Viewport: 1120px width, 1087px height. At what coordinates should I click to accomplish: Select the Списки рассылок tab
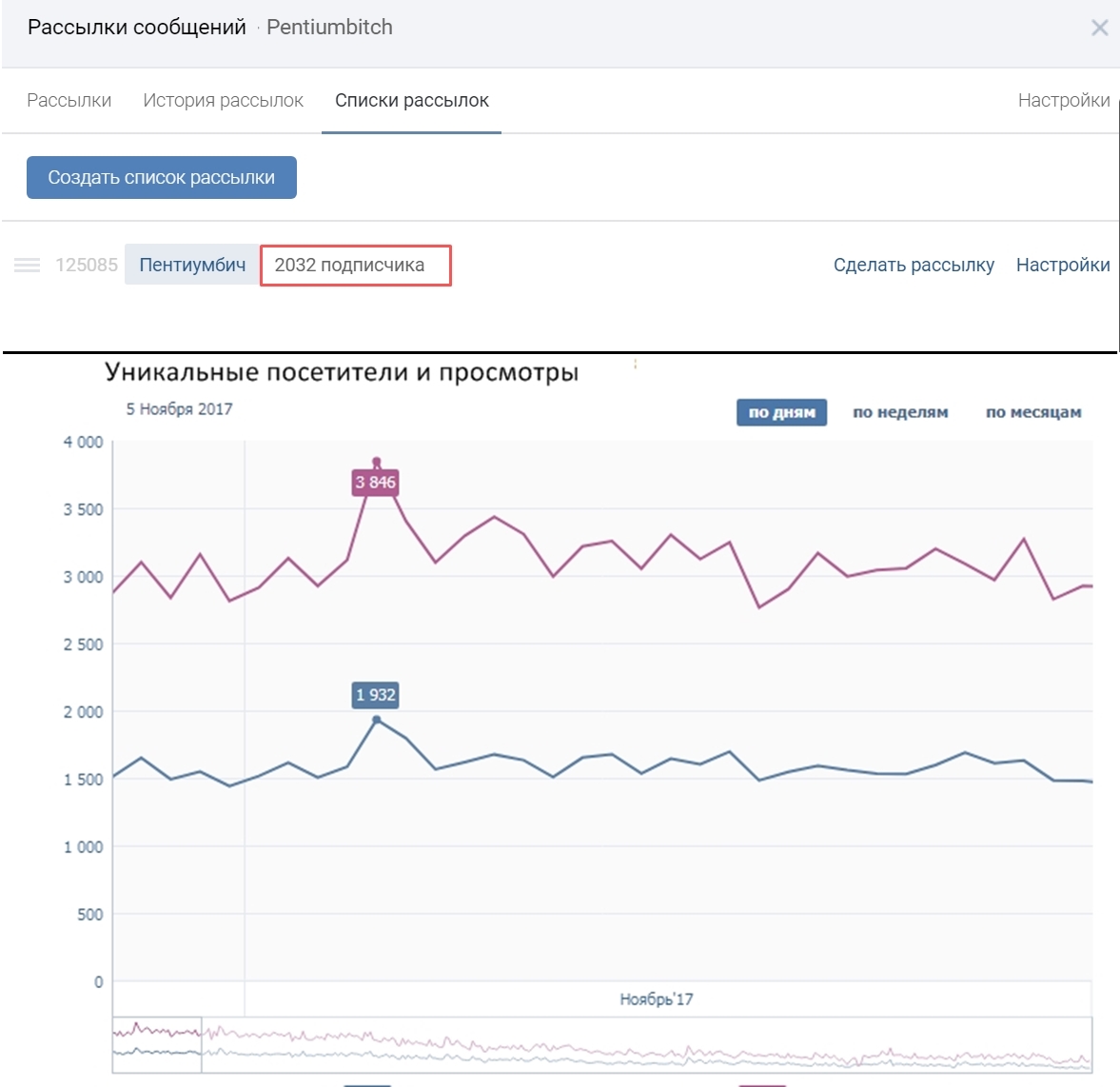click(x=411, y=101)
